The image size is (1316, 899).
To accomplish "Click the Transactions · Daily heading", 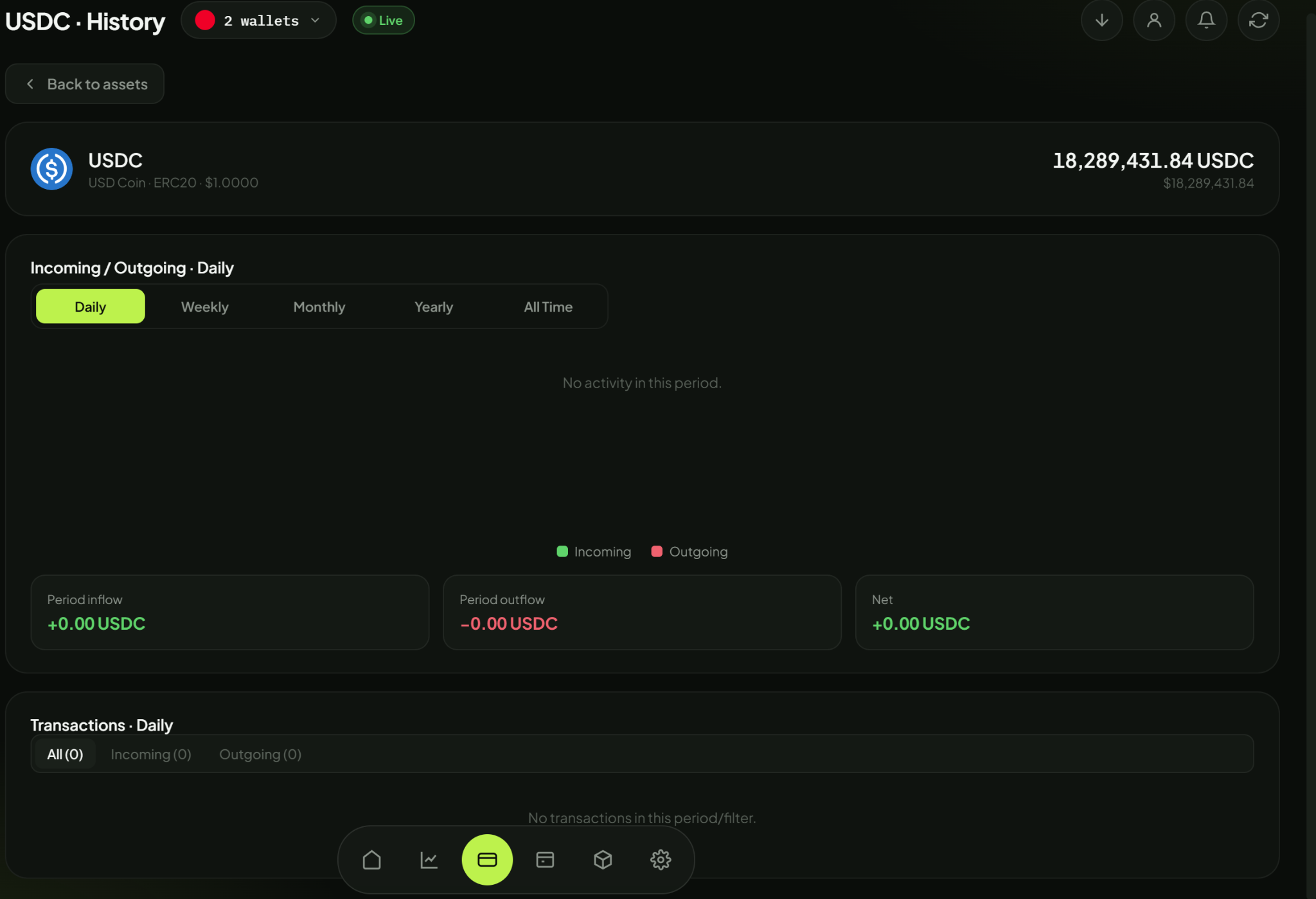I will pyautogui.click(x=102, y=725).
